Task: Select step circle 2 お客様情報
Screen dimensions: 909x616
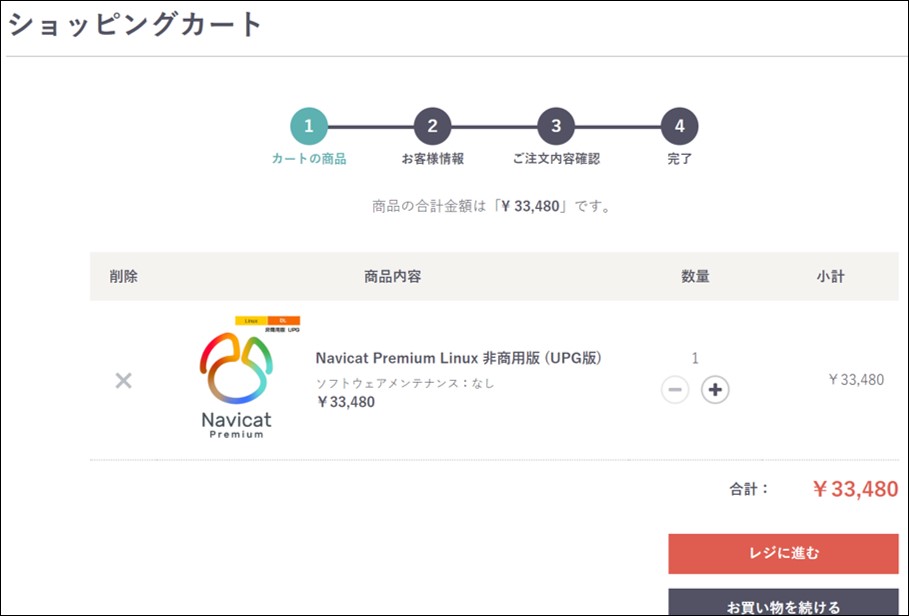Action: click(432, 124)
